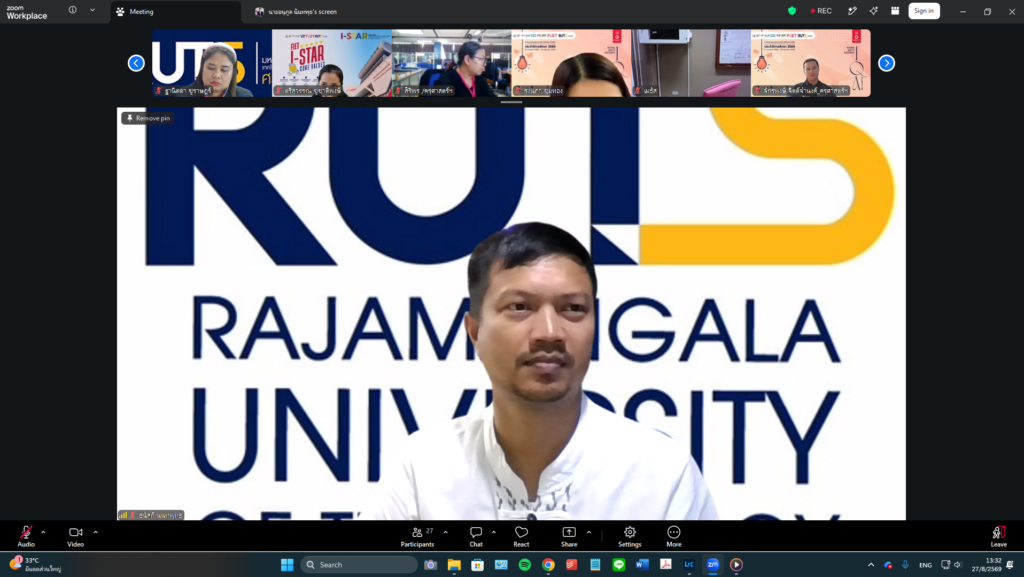Screen dimensions: 1024x577
Task: Expand the arrow beside Participants
Action: click(x=445, y=533)
